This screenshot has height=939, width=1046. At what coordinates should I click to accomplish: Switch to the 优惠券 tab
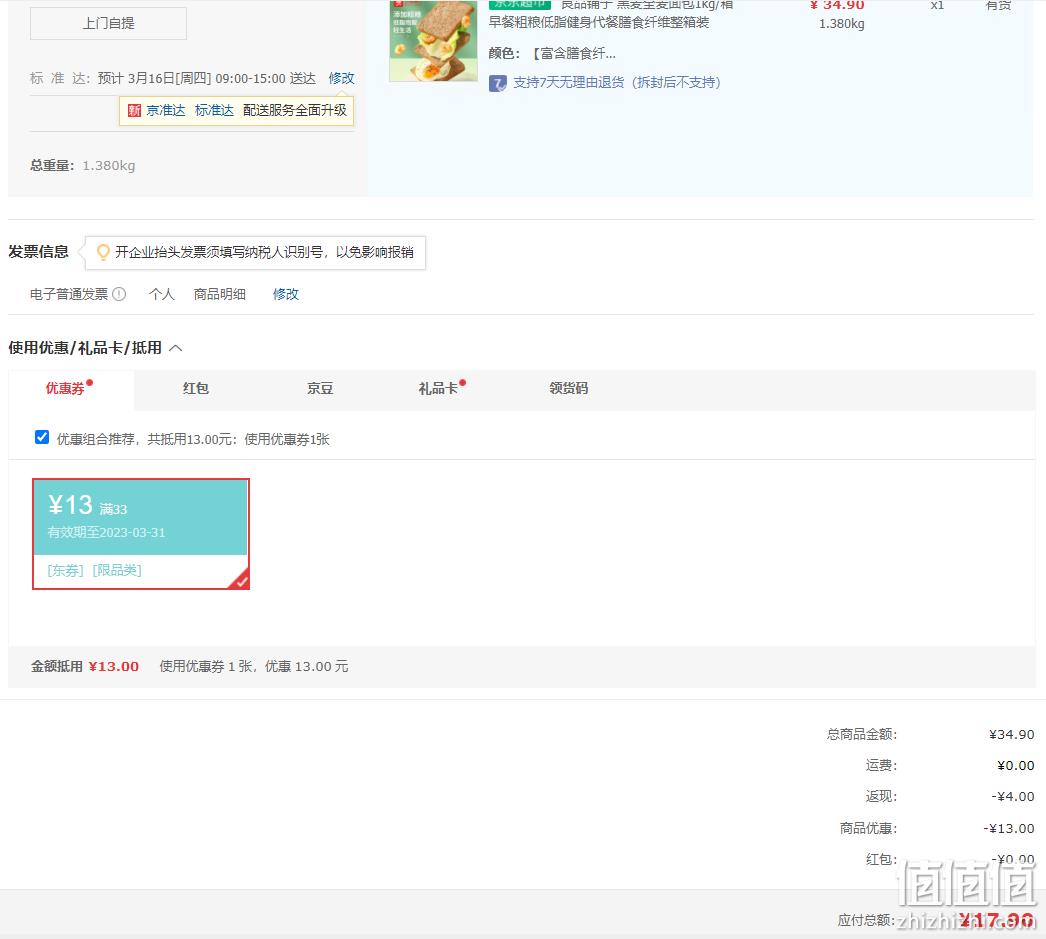(x=71, y=389)
